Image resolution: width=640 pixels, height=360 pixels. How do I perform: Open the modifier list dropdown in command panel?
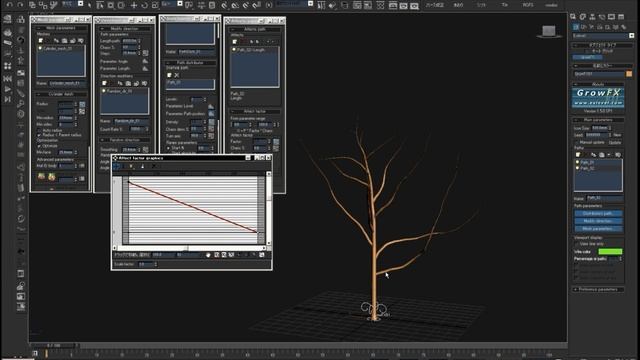click(631, 36)
